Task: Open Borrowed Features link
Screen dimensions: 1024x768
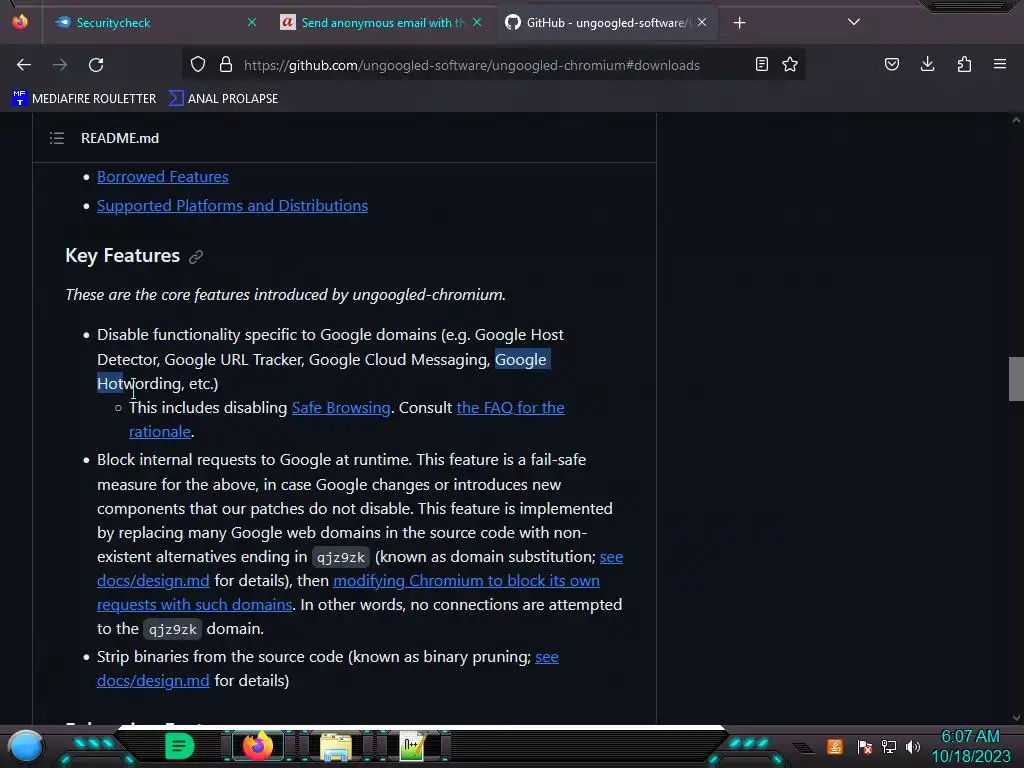Action: (163, 176)
